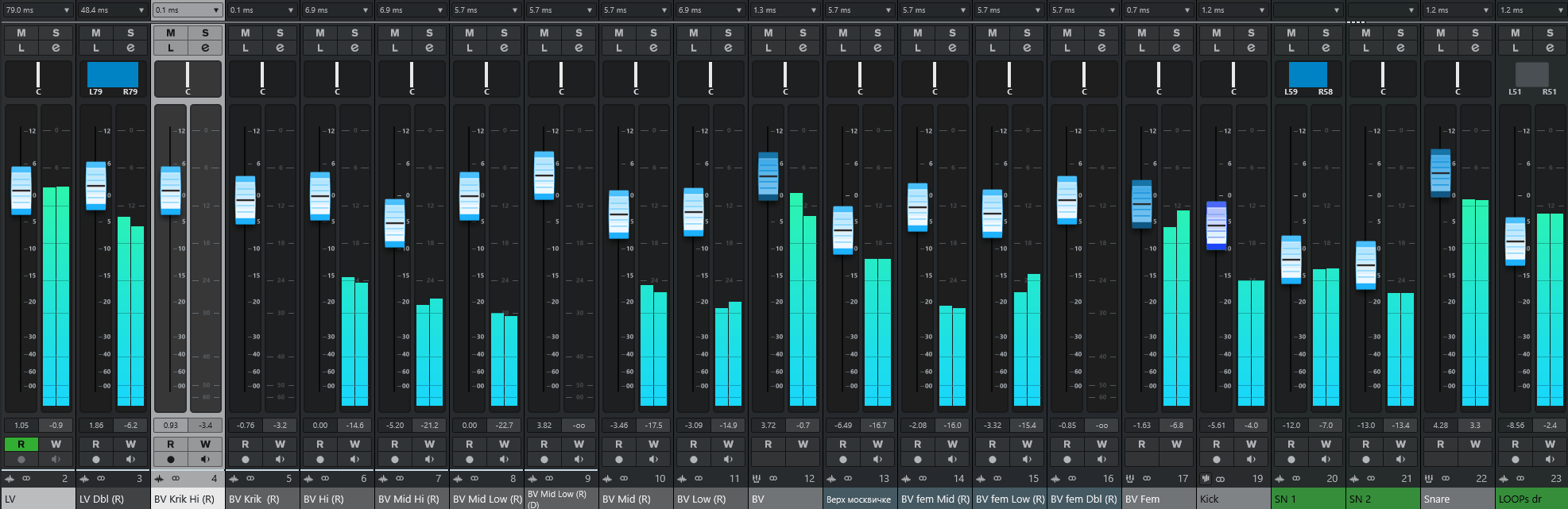Select the green SN 1 channel name
This screenshot has height=509, width=1568.
tap(1308, 499)
